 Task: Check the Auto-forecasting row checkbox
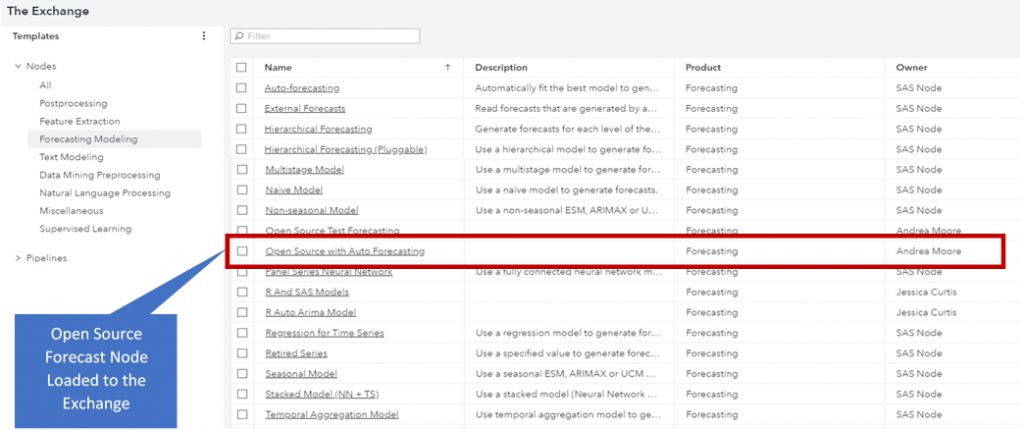[241, 88]
